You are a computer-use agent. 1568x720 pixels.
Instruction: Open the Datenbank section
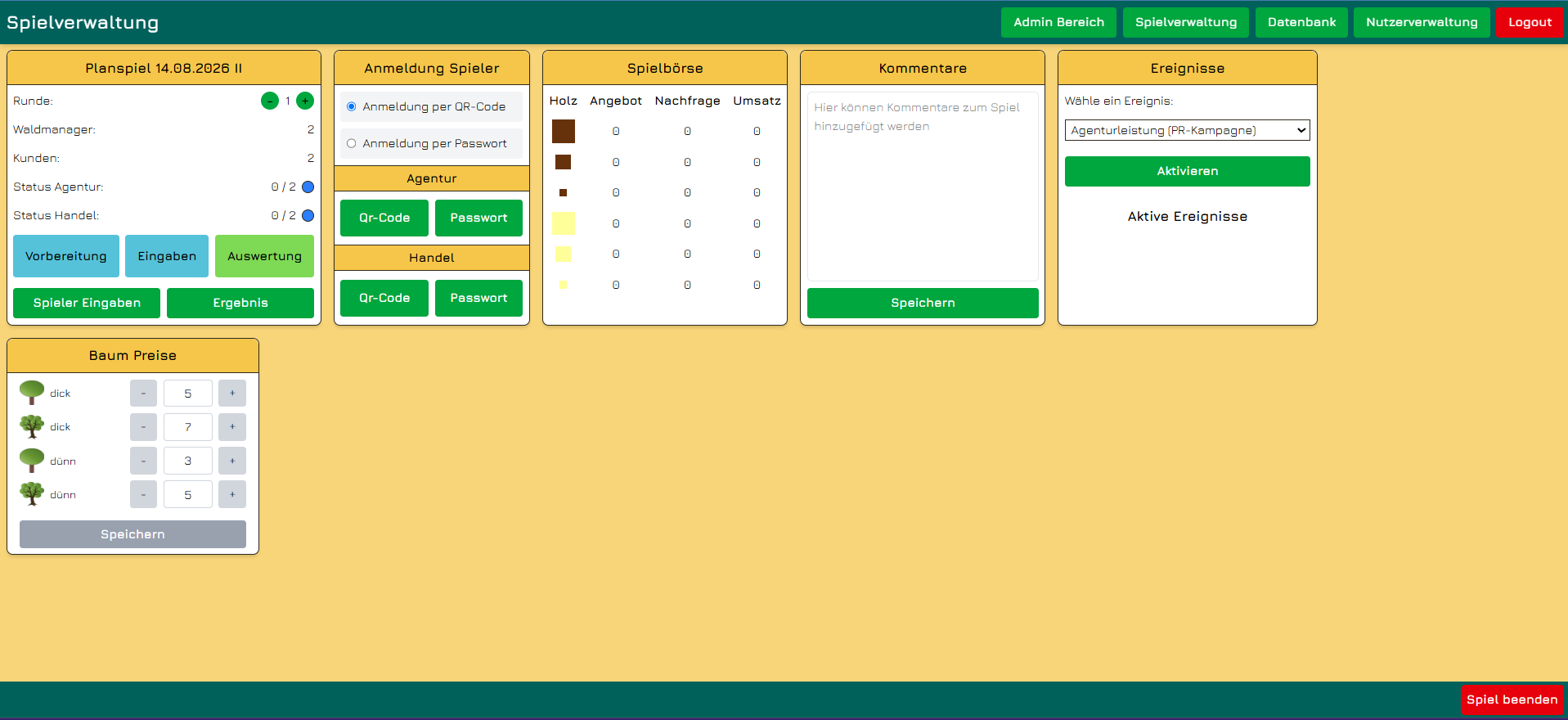click(x=1301, y=22)
